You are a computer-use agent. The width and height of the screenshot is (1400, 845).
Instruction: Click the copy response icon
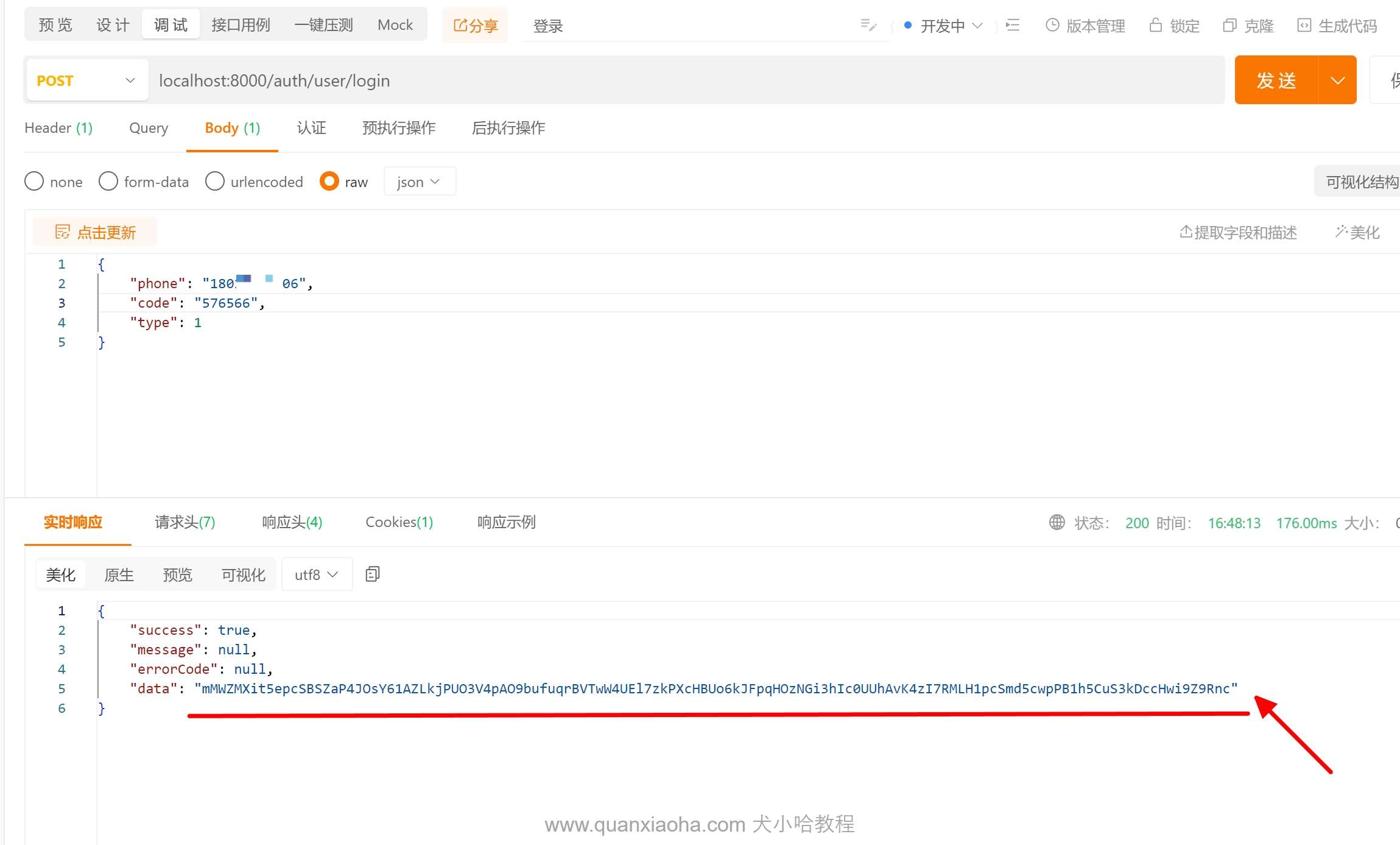[x=373, y=574]
